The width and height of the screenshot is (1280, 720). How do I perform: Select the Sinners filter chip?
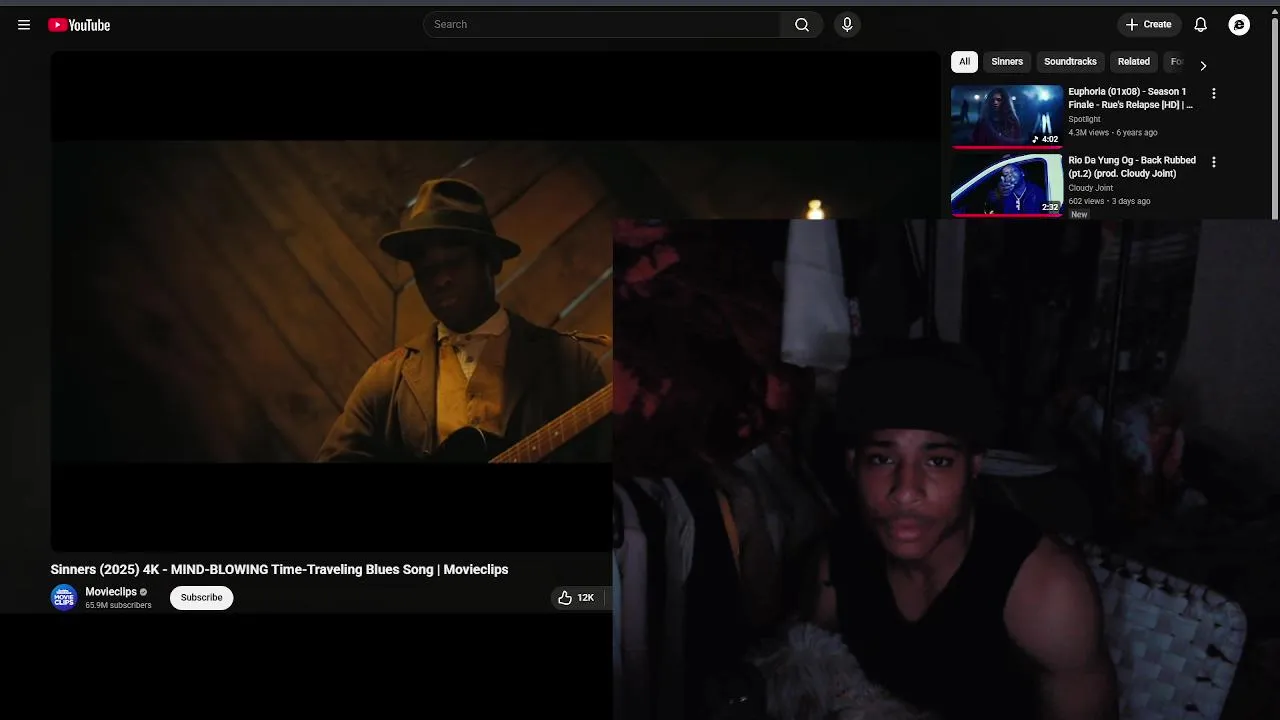click(x=1007, y=61)
